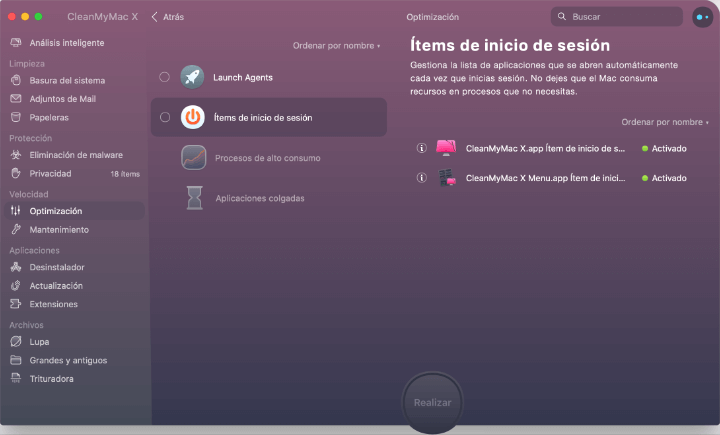Click the Papeleras trash icon

coord(16,118)
